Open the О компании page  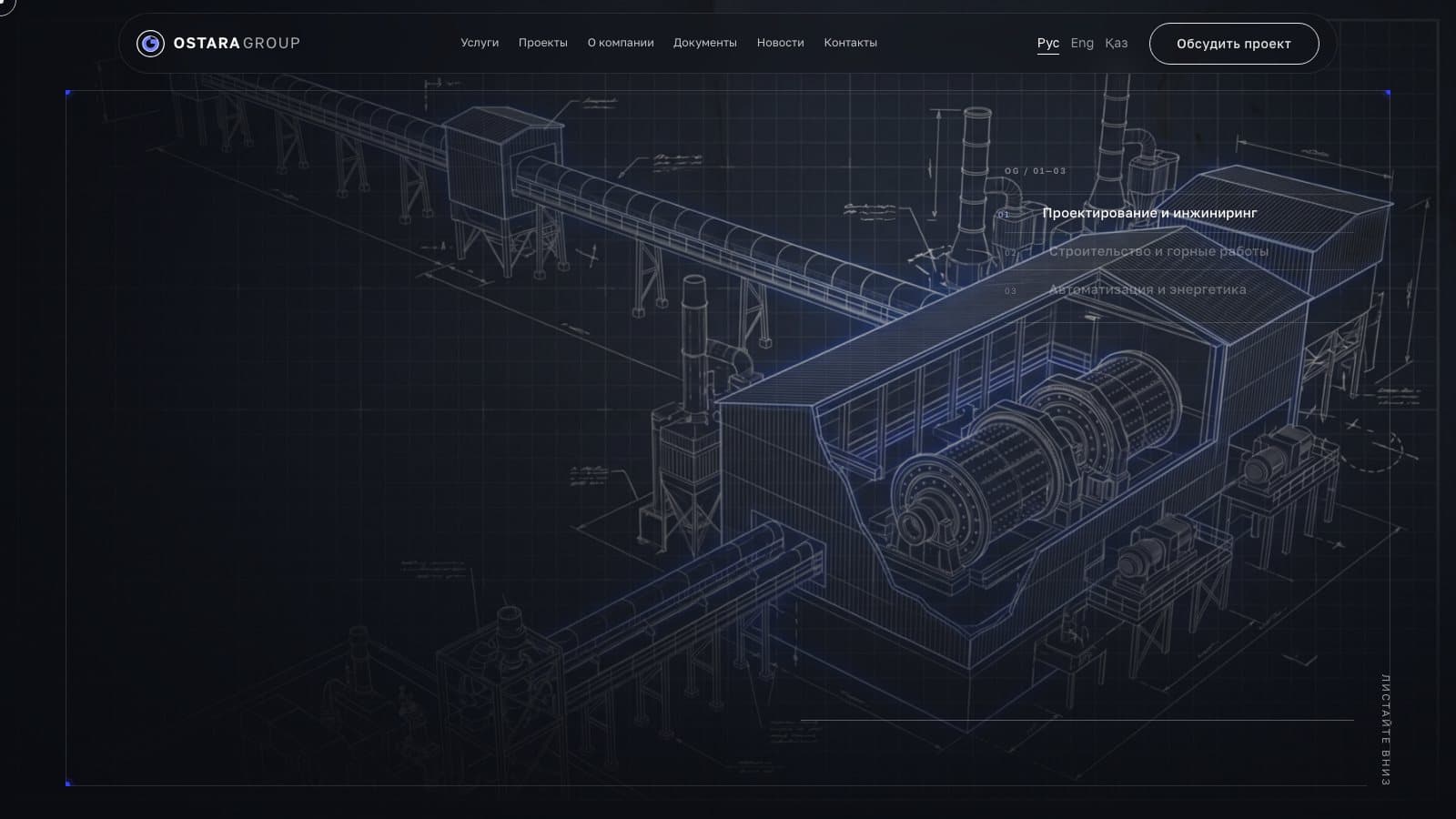(x=621, y=43)
